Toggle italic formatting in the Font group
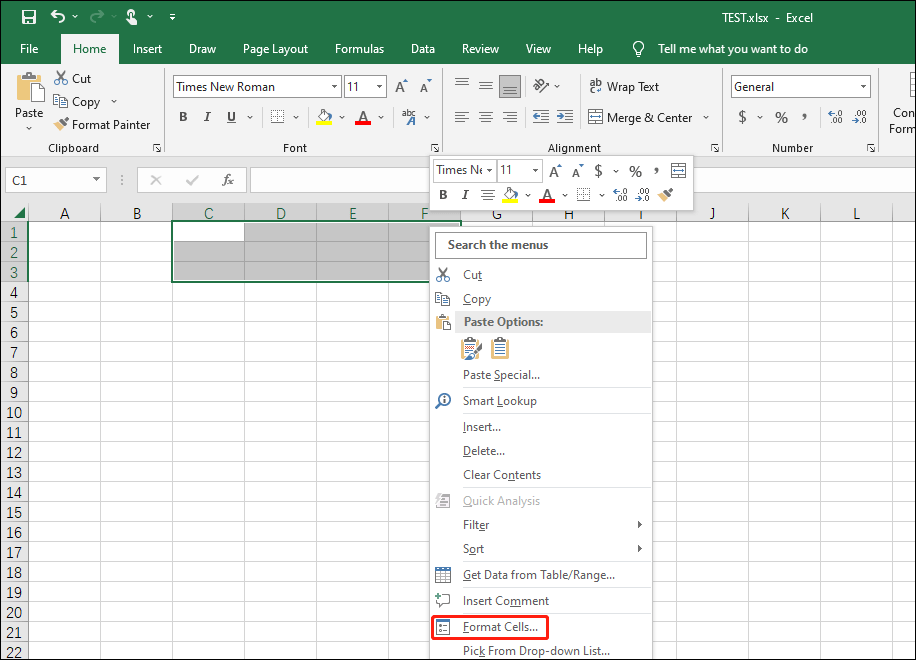The image size is (916, 660). tap(209, 117)
